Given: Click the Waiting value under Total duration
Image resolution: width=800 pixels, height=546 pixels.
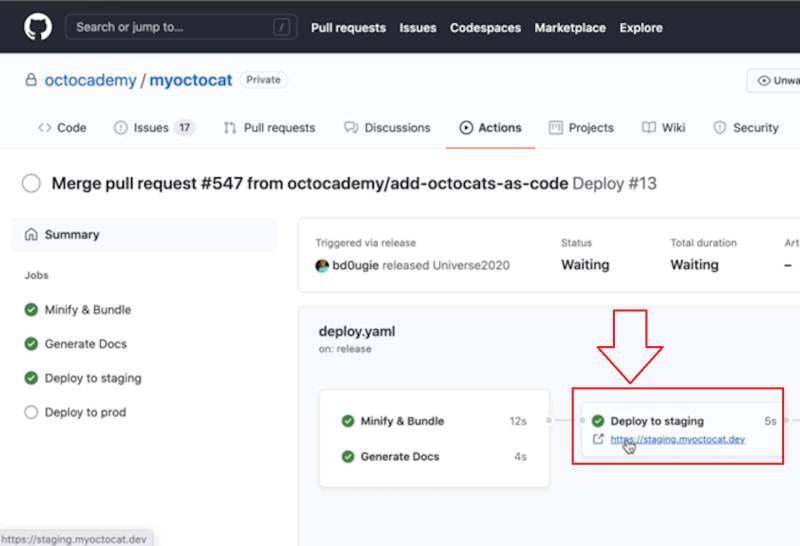Looking at the screenshot, I should pos(694,265).
